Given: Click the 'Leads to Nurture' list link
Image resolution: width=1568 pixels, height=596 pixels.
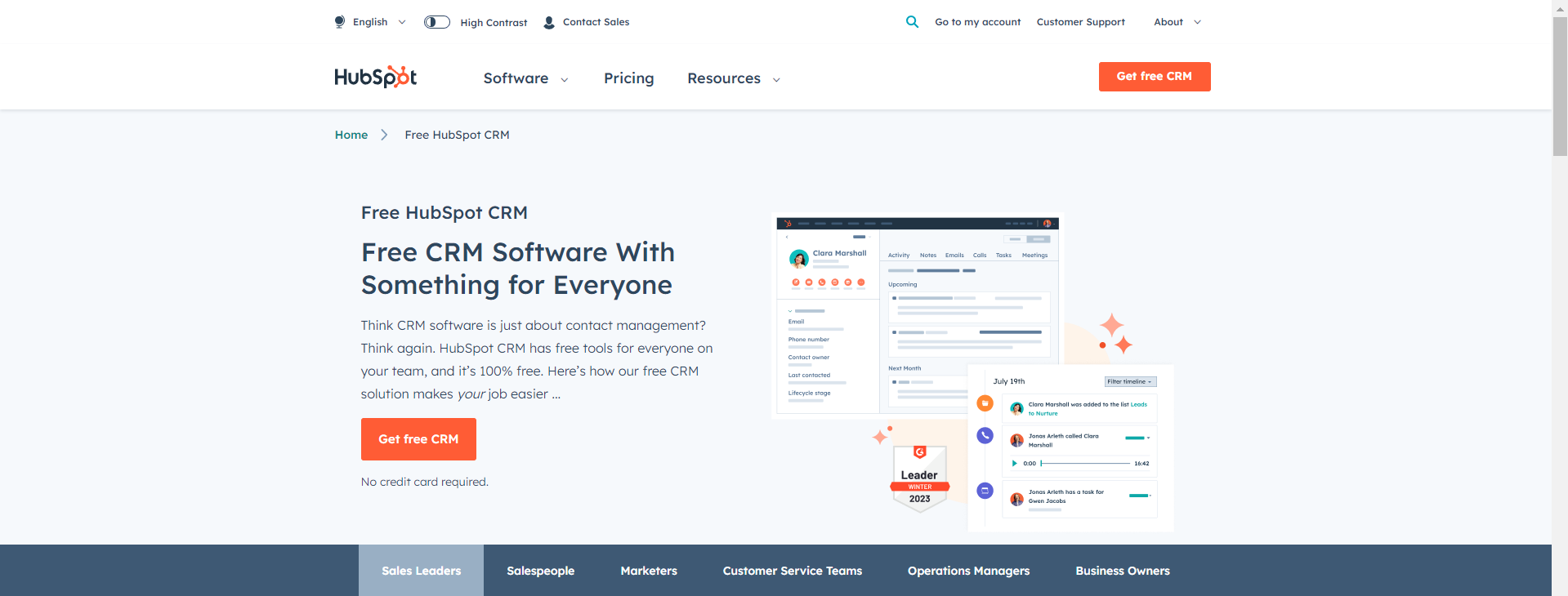Looking at the screenshot, I should [x=1087, y=408].
